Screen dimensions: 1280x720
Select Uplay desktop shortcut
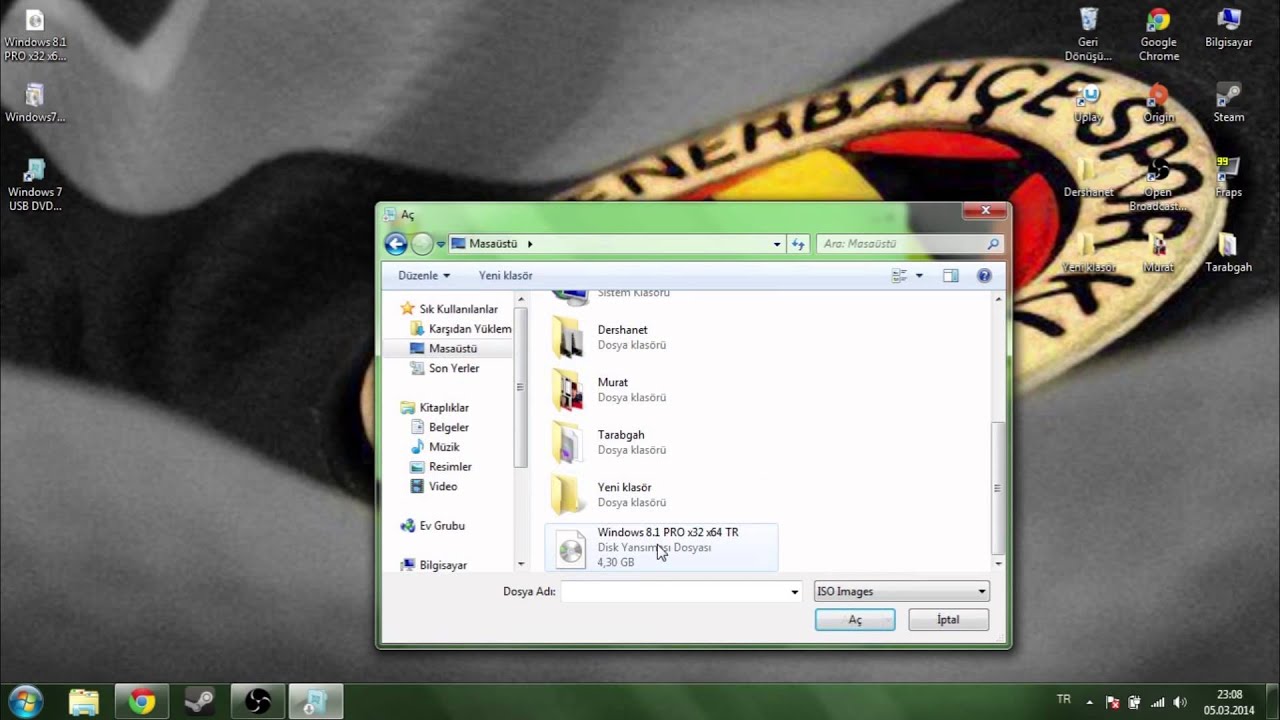coord(1088,103)
